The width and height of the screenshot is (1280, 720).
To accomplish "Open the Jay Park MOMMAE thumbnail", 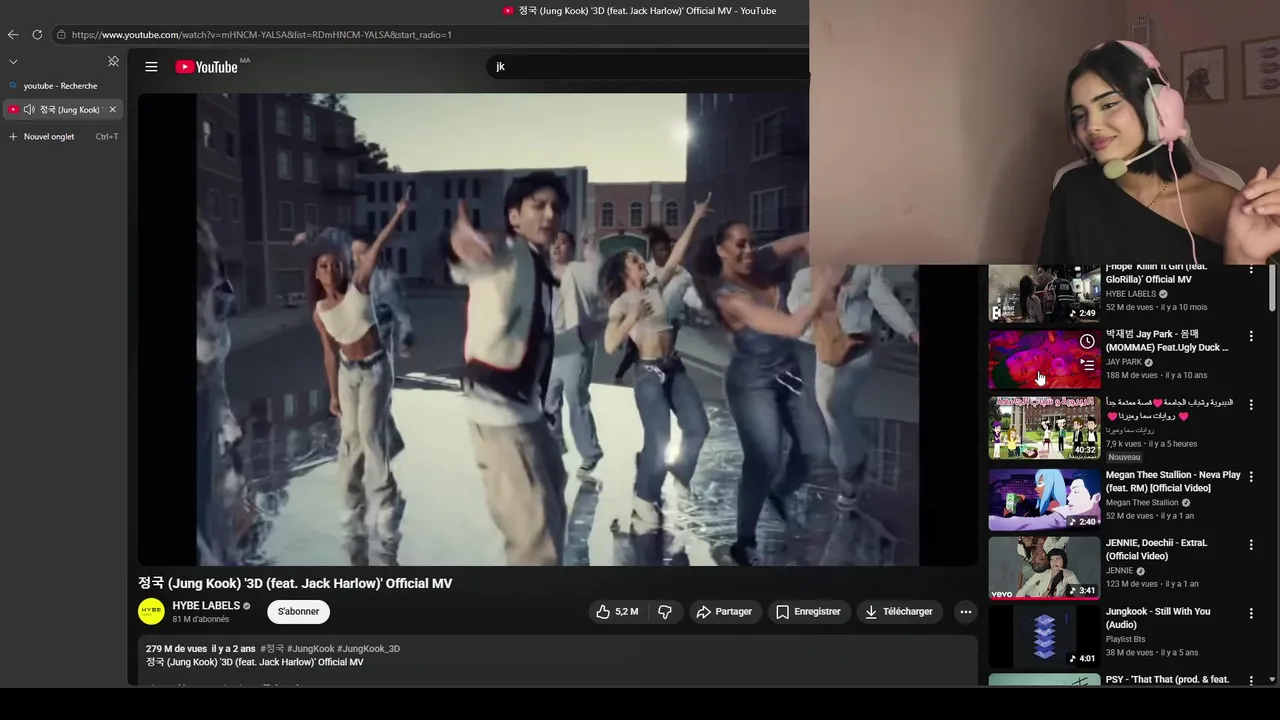I will tap(1044, 360).
